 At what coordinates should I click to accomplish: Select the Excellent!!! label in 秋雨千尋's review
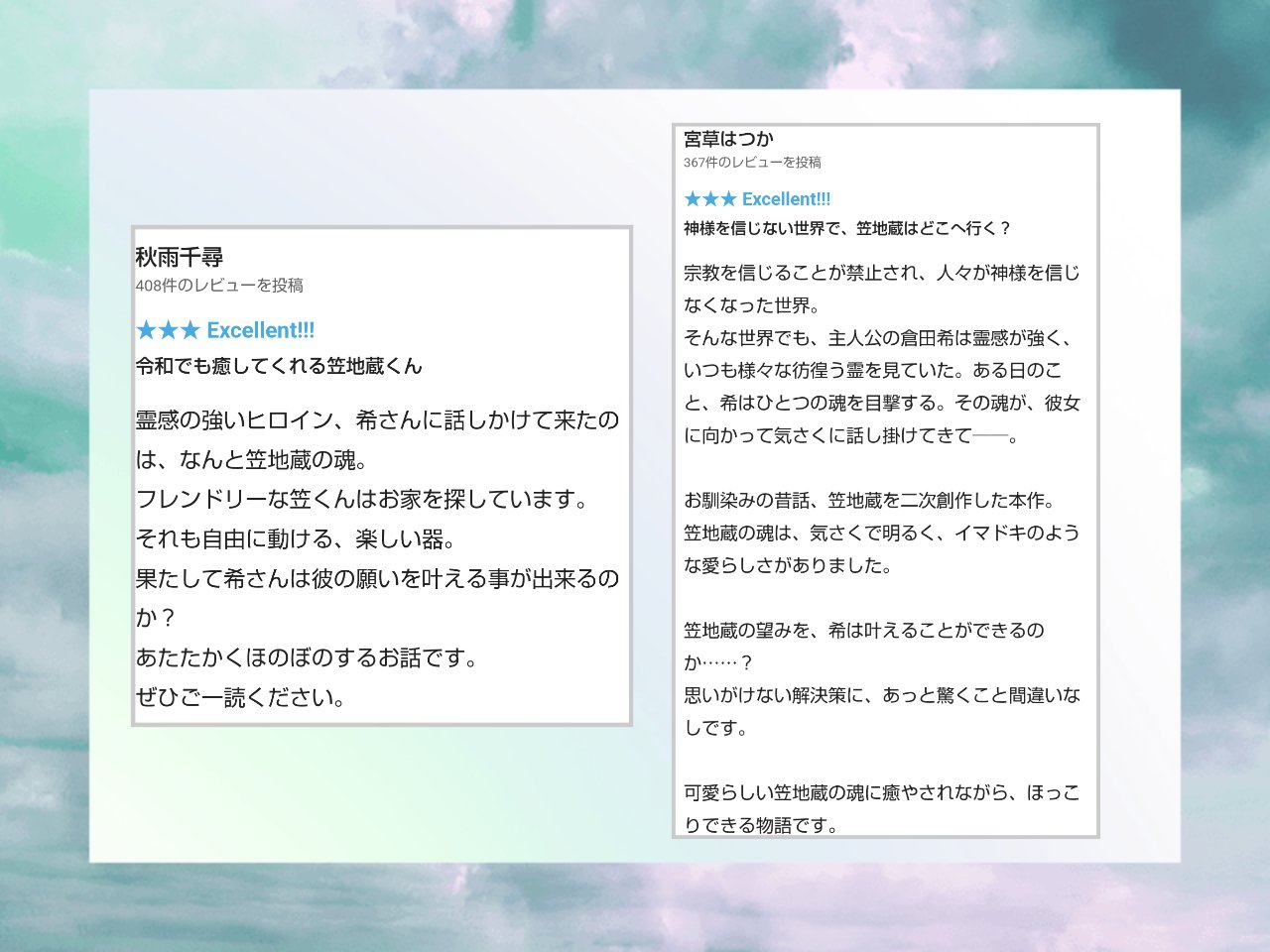point(260,331)
